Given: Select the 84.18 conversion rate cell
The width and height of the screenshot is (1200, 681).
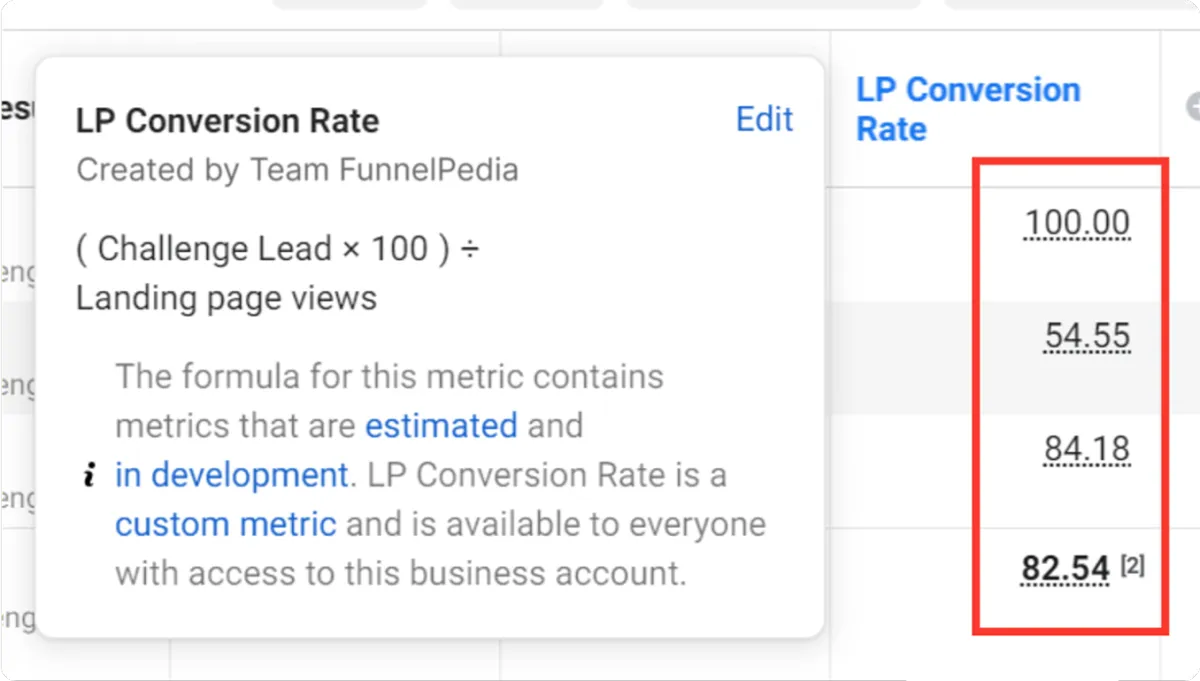Looking at the screenshot, I should pyautogui.click(x=1087, y=449).
